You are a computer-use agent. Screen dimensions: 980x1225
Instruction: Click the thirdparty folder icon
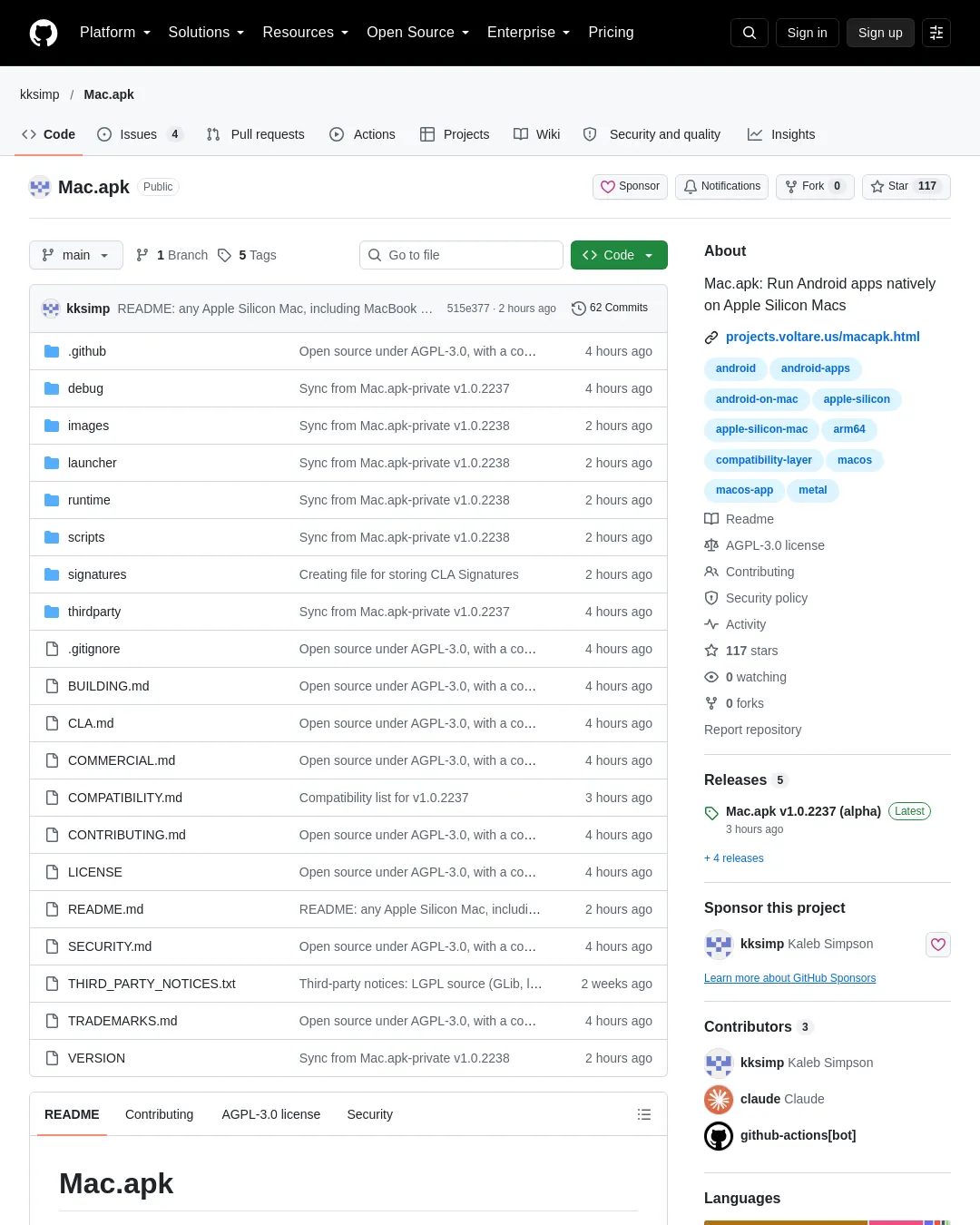pyautogui.click(x=52, y=612)
